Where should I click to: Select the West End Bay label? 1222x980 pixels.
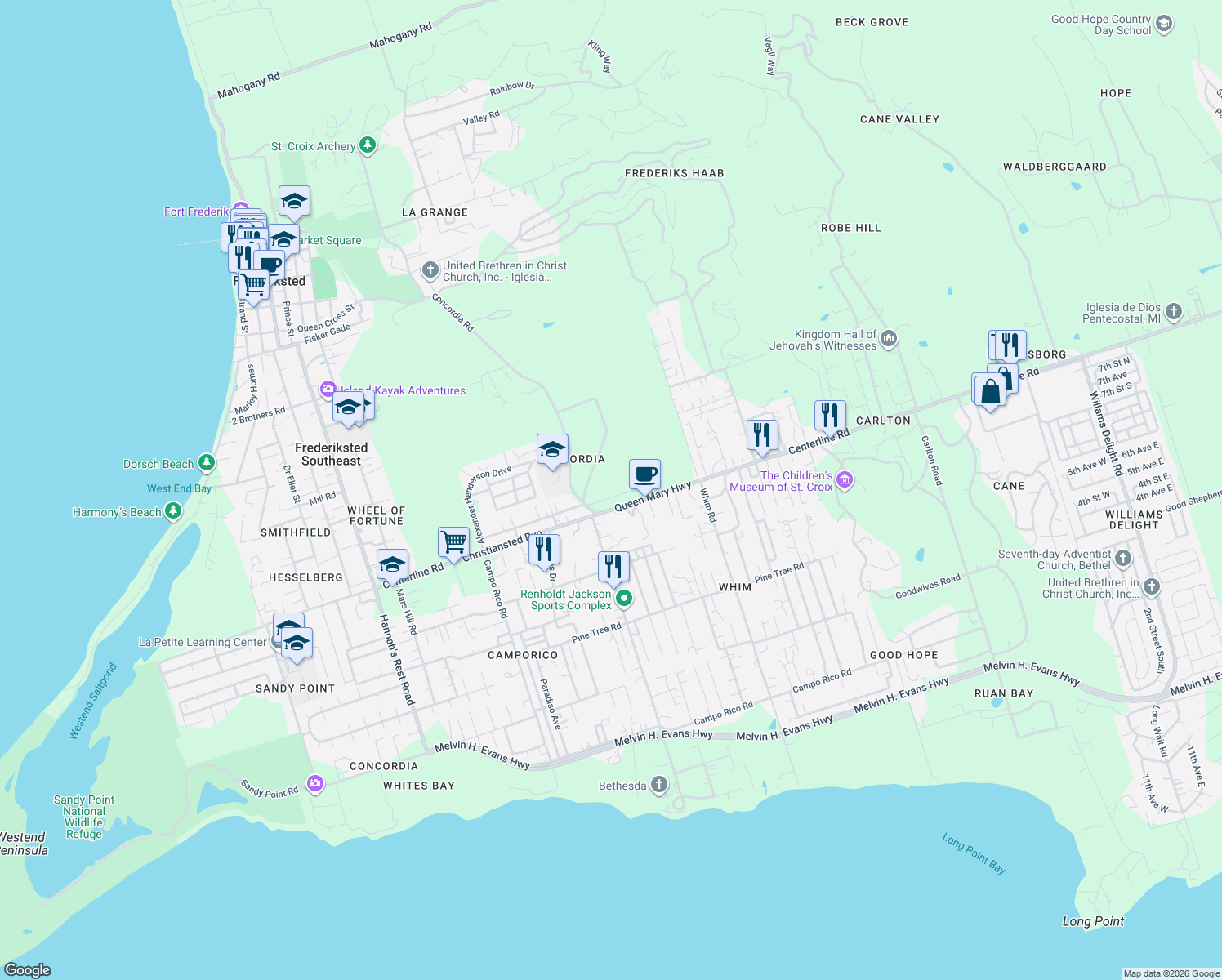pos(179,488)
